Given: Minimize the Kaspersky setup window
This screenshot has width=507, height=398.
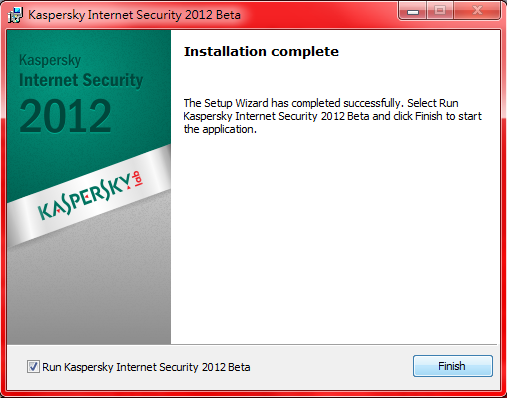Looking at the screenshot, I should pos(413,11).
